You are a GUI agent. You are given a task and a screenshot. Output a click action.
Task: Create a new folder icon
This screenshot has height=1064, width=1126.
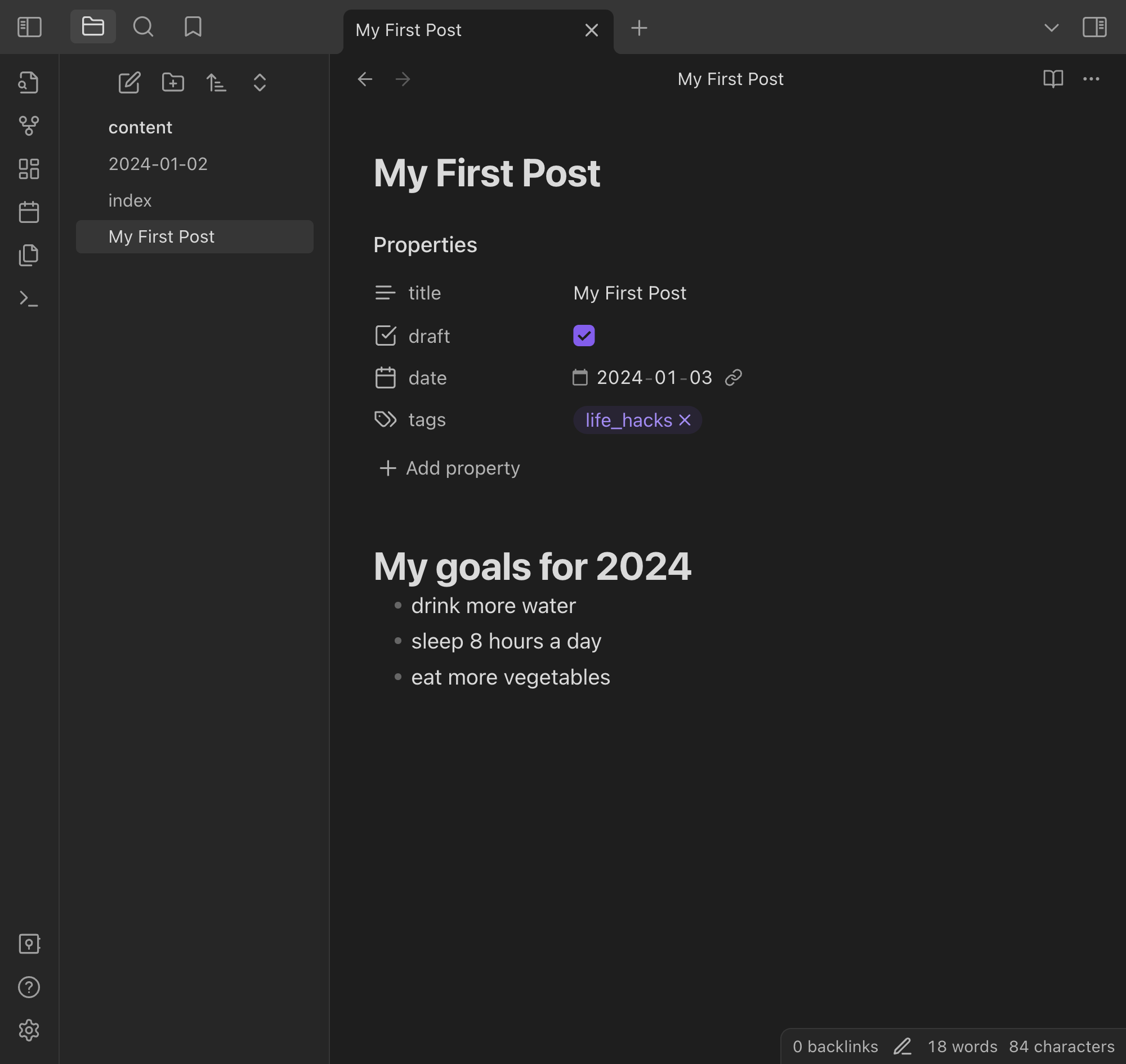click(173, 83)
